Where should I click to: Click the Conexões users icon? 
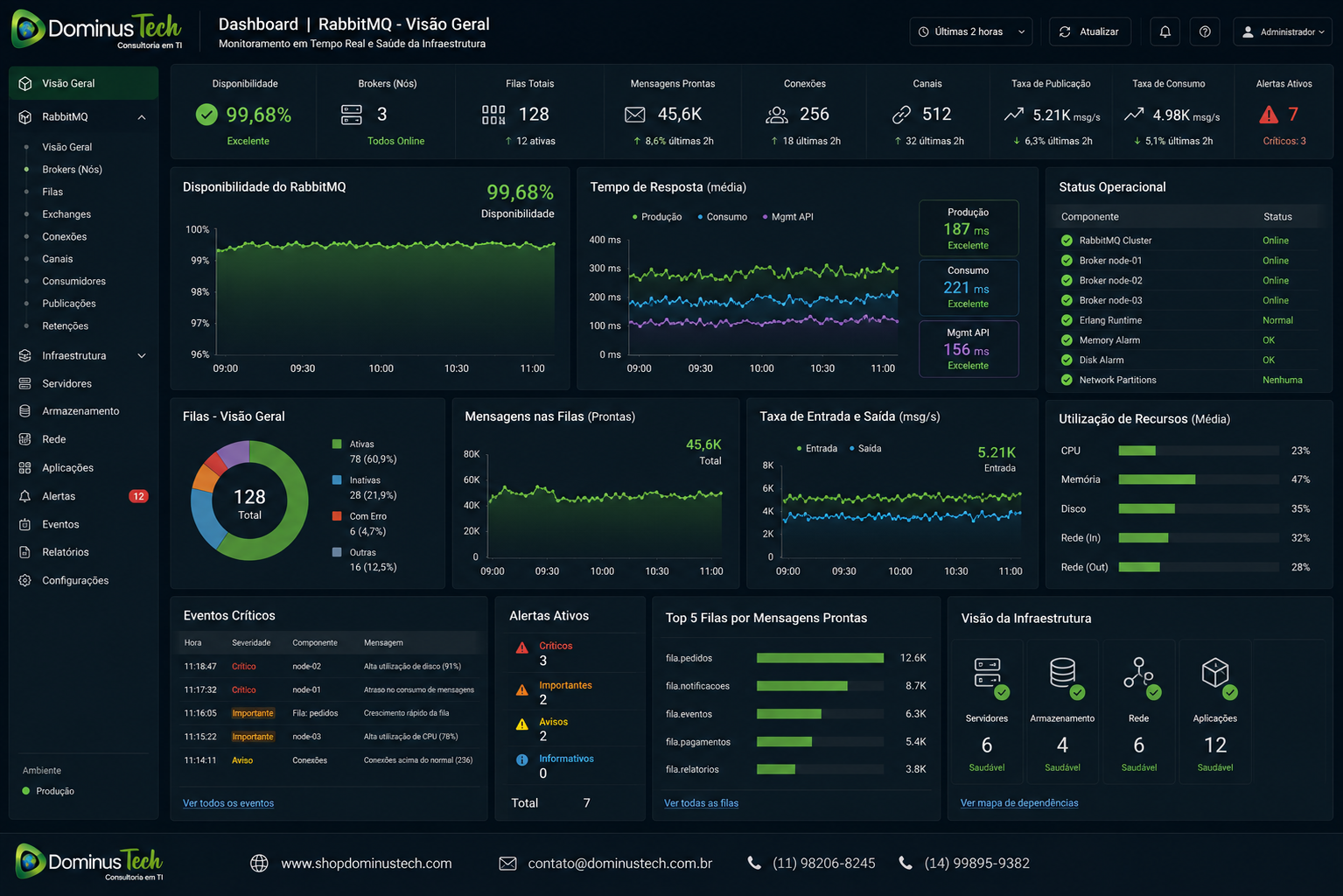[x=777, y=115]
